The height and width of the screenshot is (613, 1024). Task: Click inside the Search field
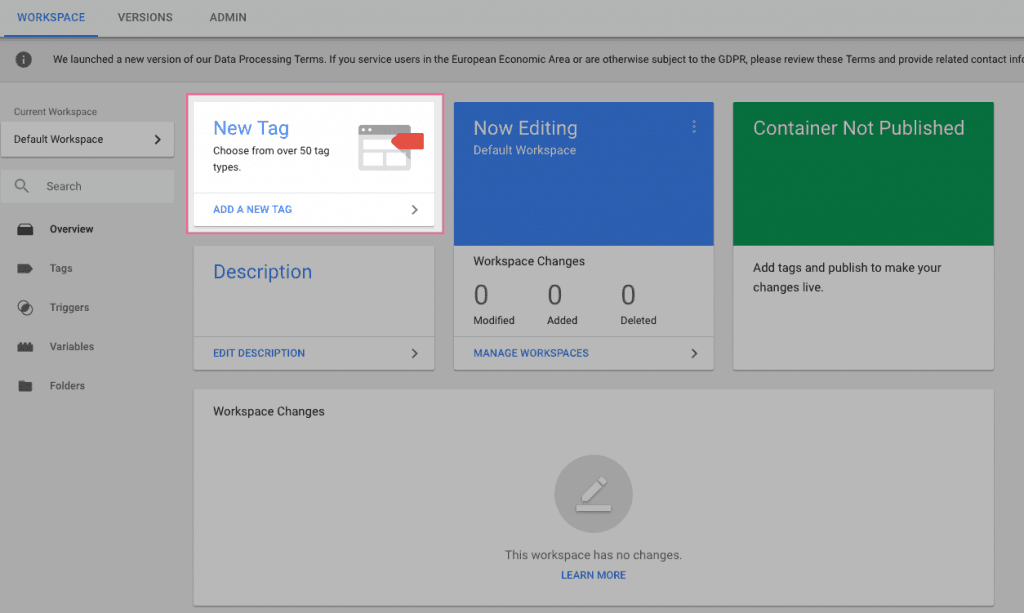pyautogui.click(x=88, y=186)
